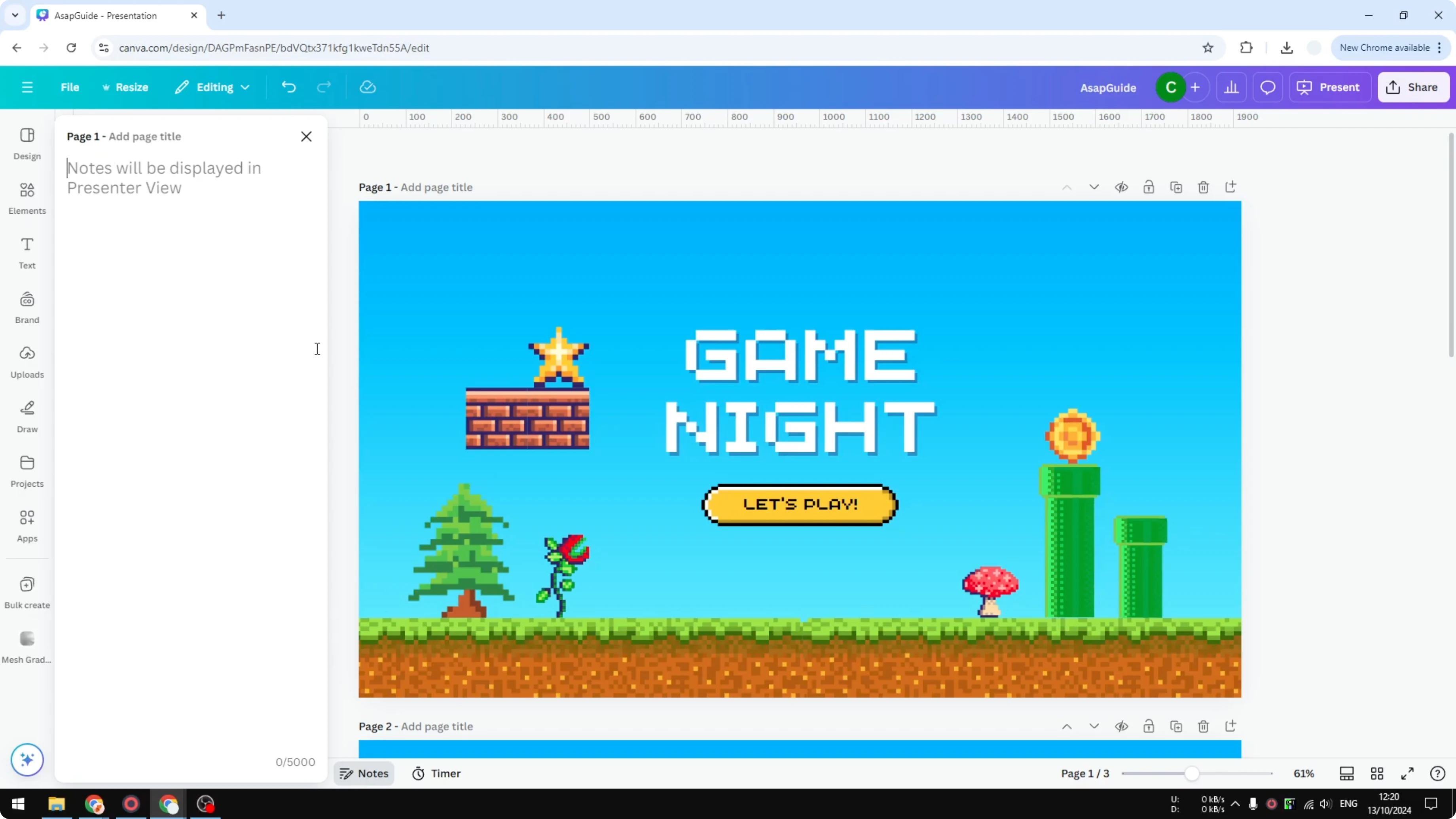Screen dimensions: 1456x819
Task: Open Windows Start menu
Action: pyautogui.click(x=18, y=804)
